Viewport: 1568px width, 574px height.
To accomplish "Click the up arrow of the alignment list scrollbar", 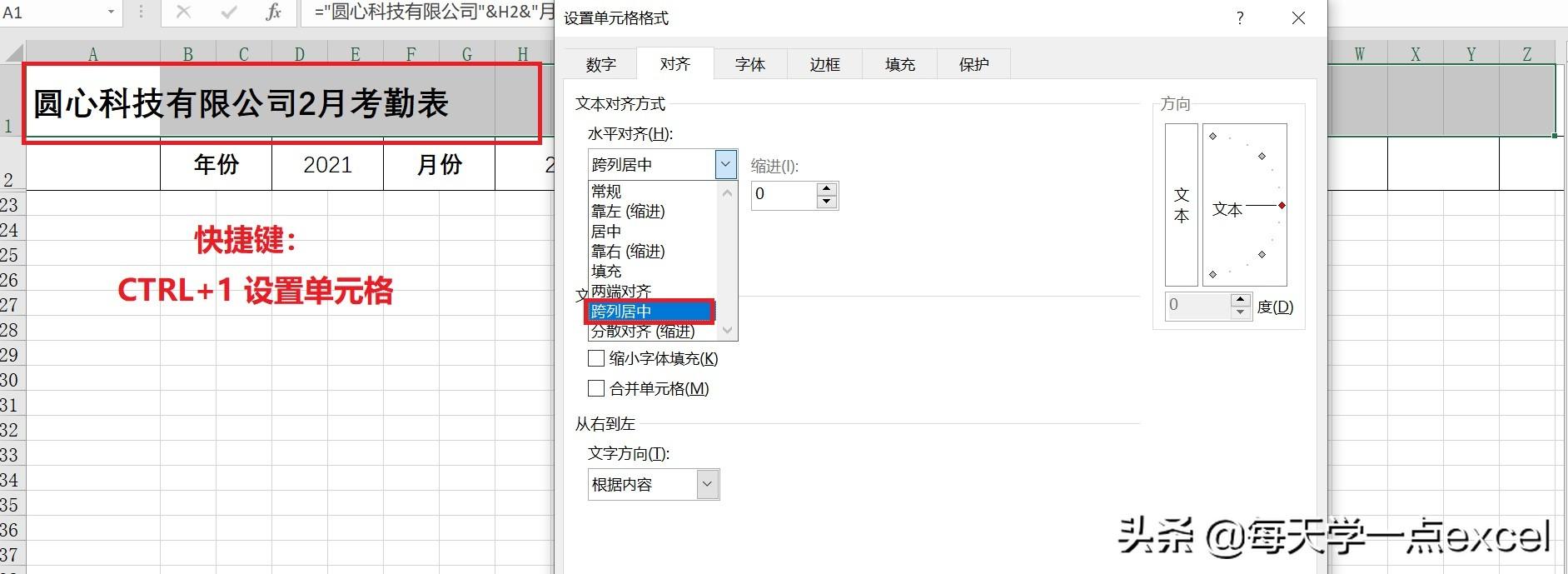I will pyautogui.click(x=728, y=192).
